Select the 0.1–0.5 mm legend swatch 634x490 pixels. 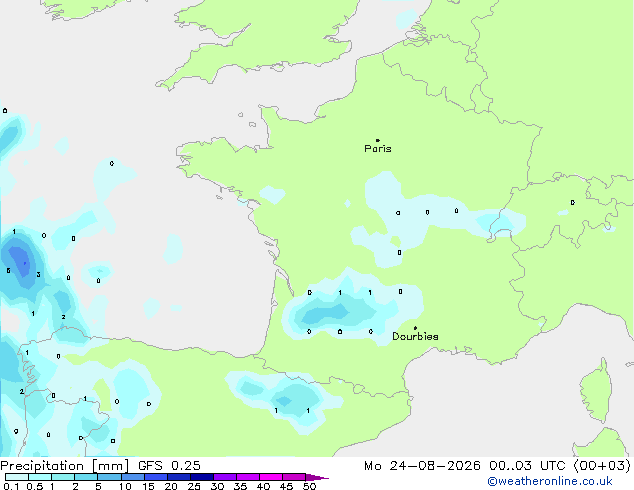coord(17,477)
